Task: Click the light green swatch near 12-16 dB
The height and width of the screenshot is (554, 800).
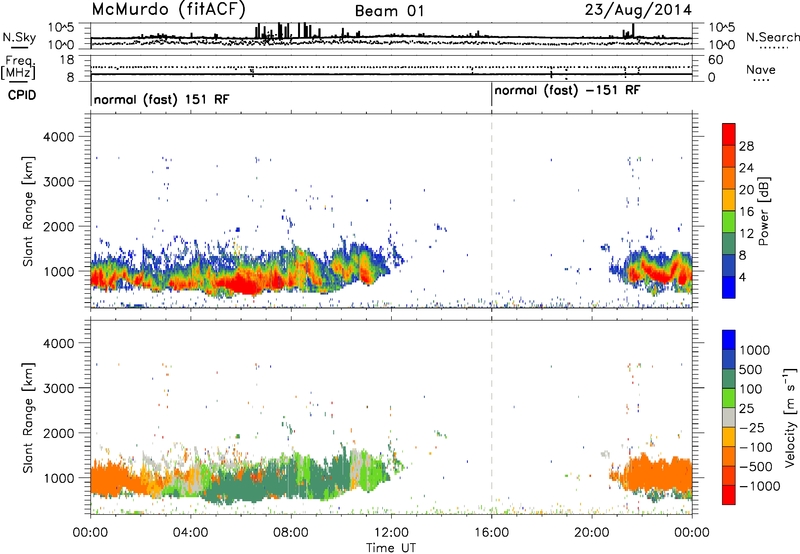Action: tap(729, 221)
